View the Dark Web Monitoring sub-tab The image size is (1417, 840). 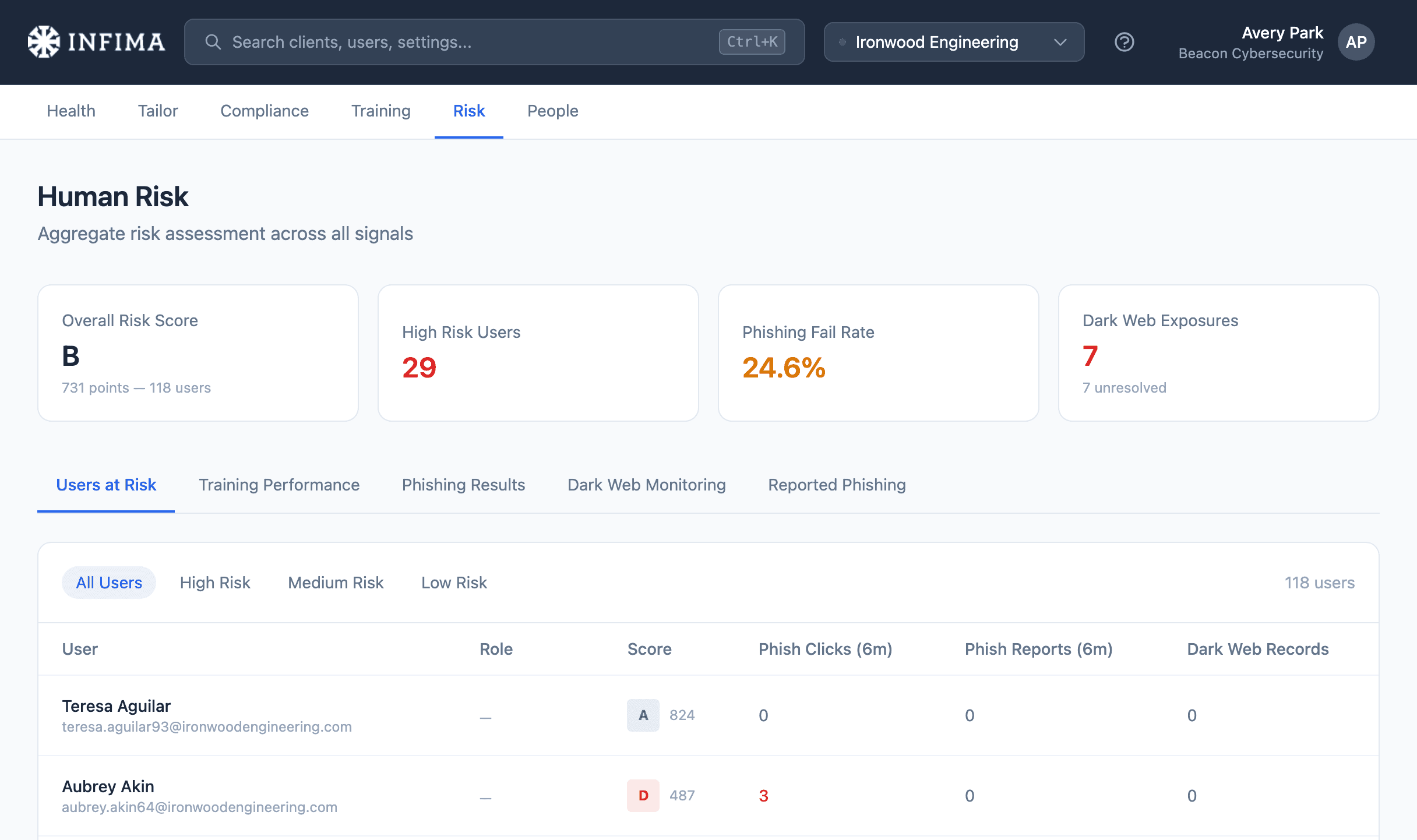click(x=647, y=485)
